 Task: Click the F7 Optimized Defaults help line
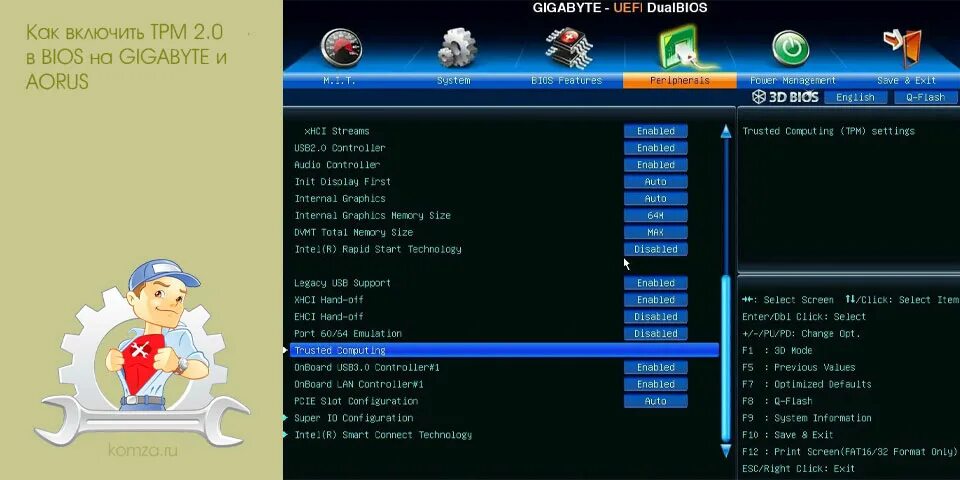tap(806, 384)
